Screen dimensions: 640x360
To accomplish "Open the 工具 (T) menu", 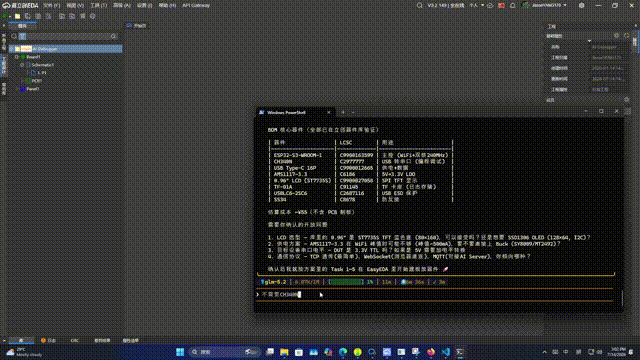I will 98,5.
